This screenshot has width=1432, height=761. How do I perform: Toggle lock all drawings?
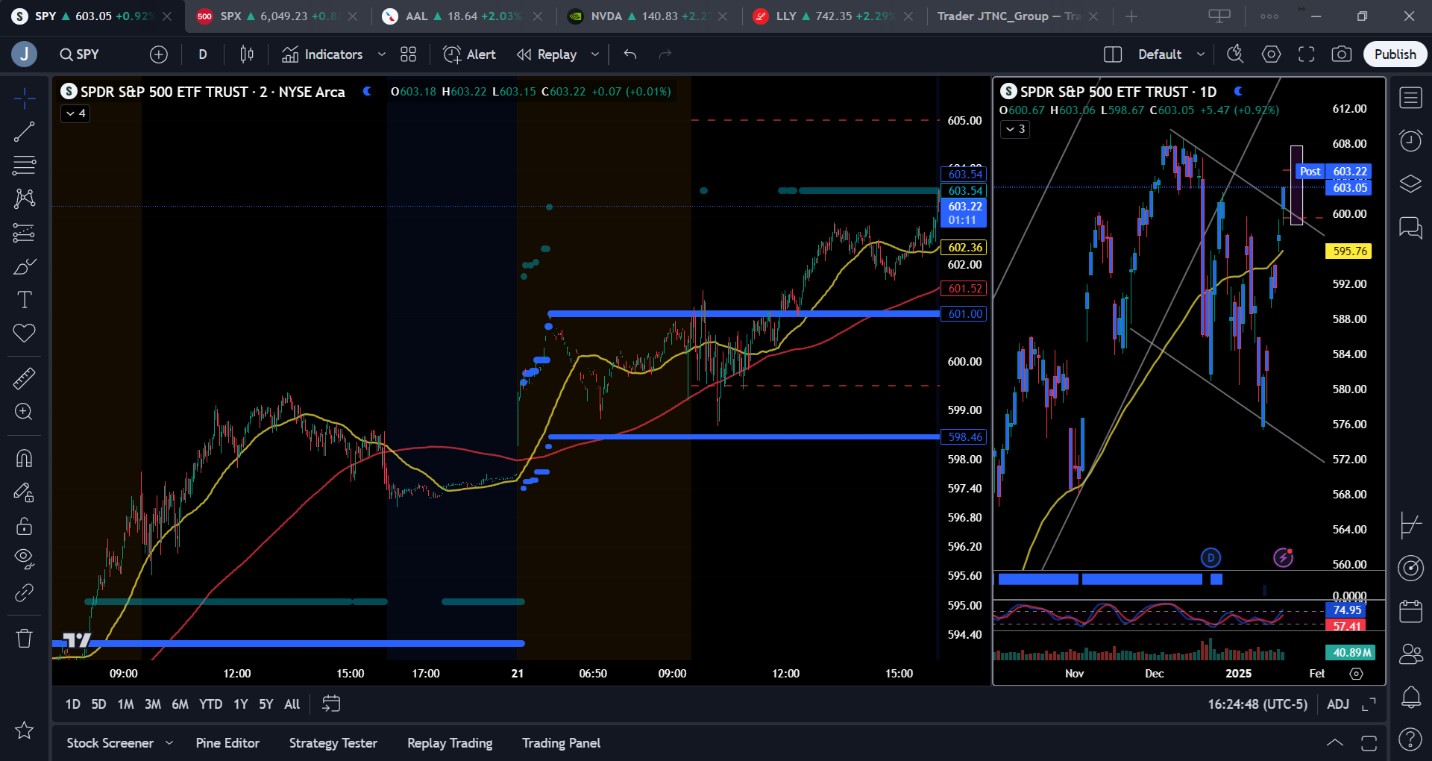[25, 526]
